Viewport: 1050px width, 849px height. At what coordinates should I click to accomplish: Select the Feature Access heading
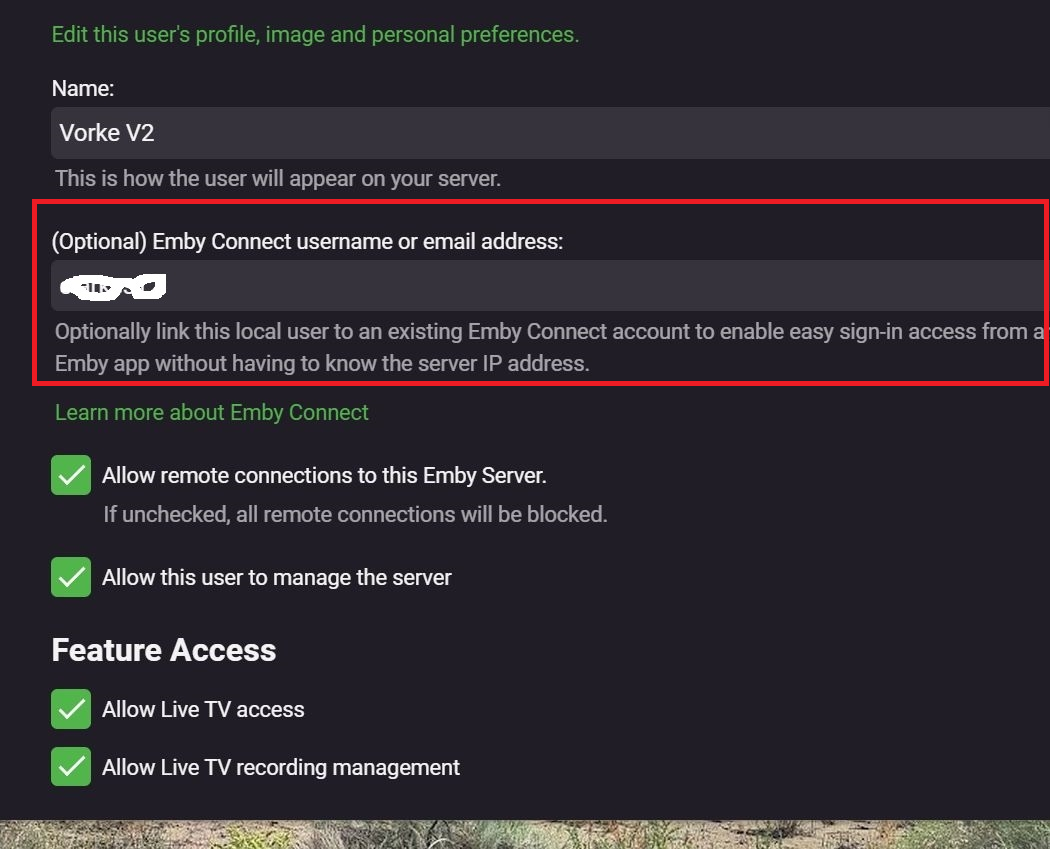[164, 650]
